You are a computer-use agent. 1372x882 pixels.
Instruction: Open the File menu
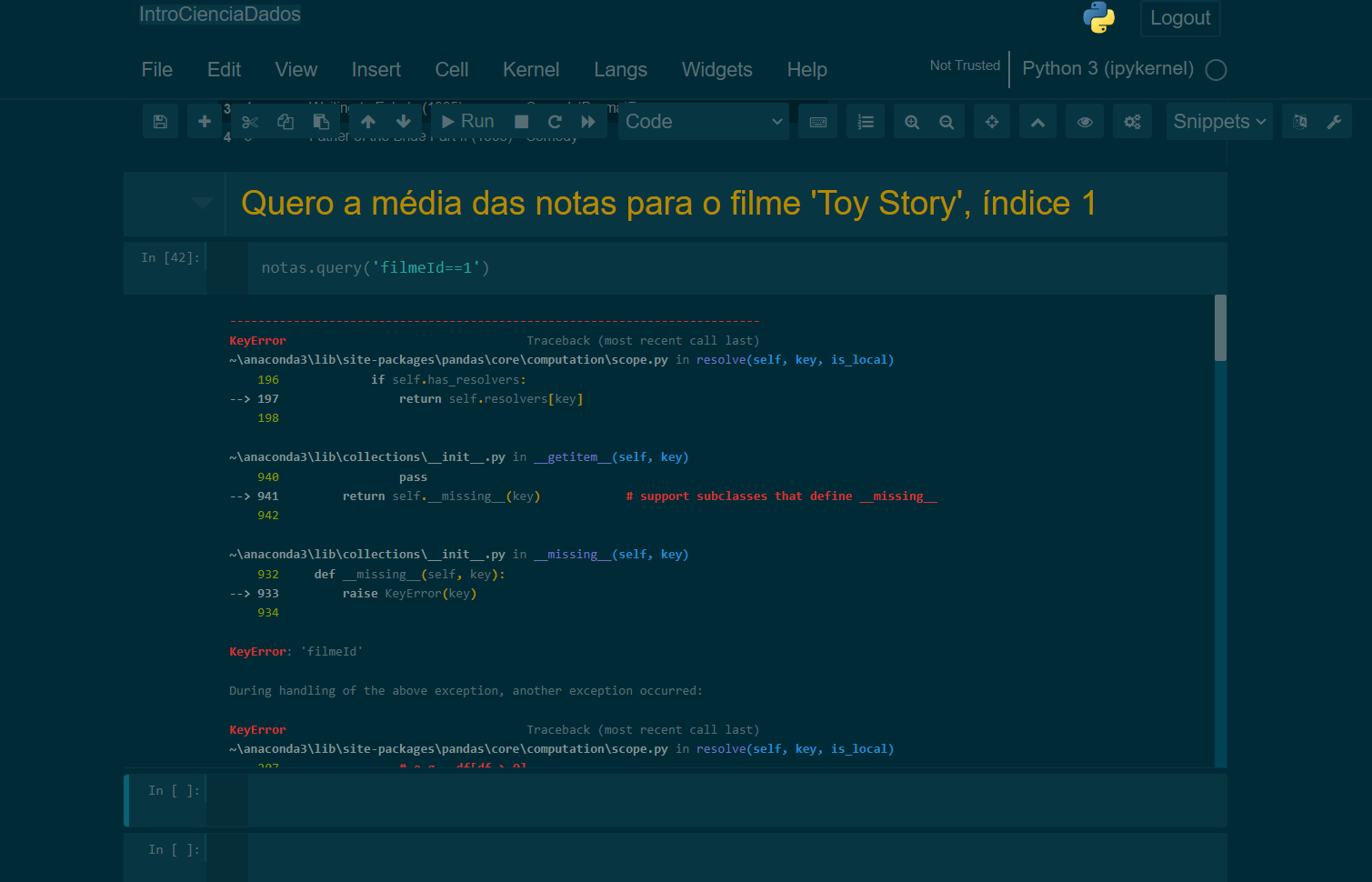coord(157,70)
